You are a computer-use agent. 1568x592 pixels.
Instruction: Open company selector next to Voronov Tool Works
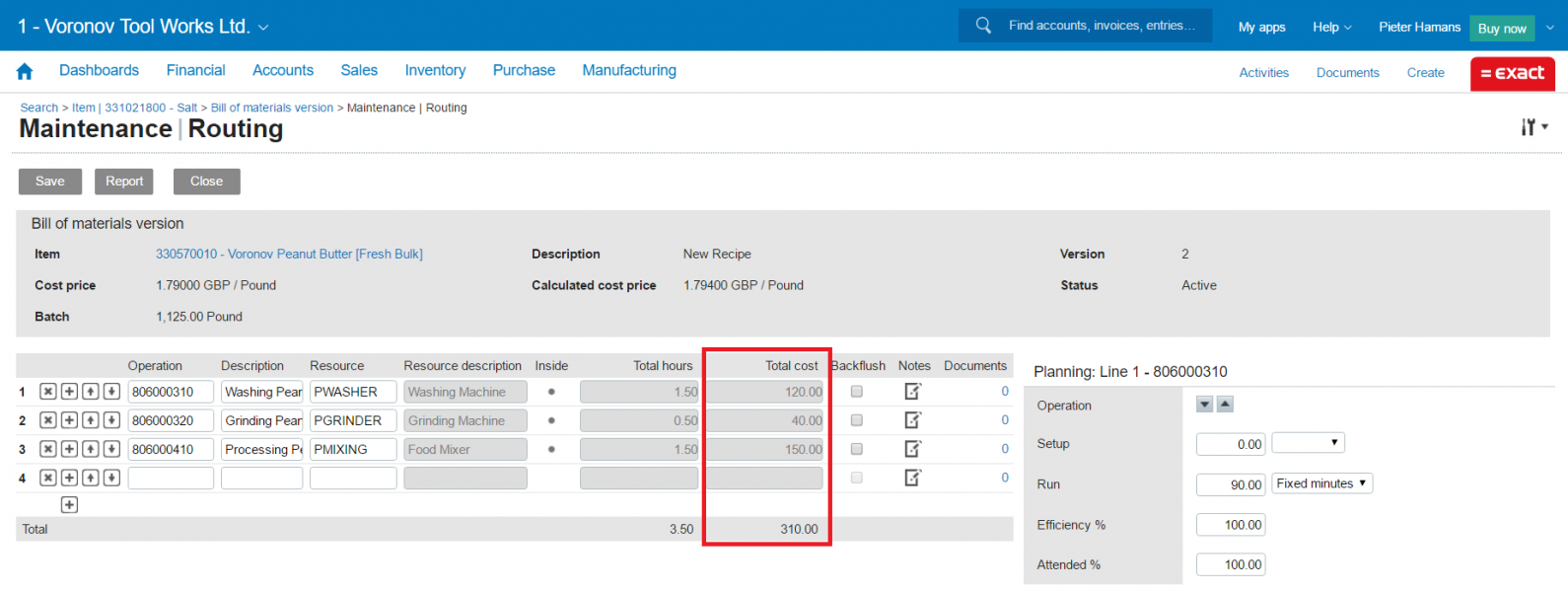click(x=263, y=28)
